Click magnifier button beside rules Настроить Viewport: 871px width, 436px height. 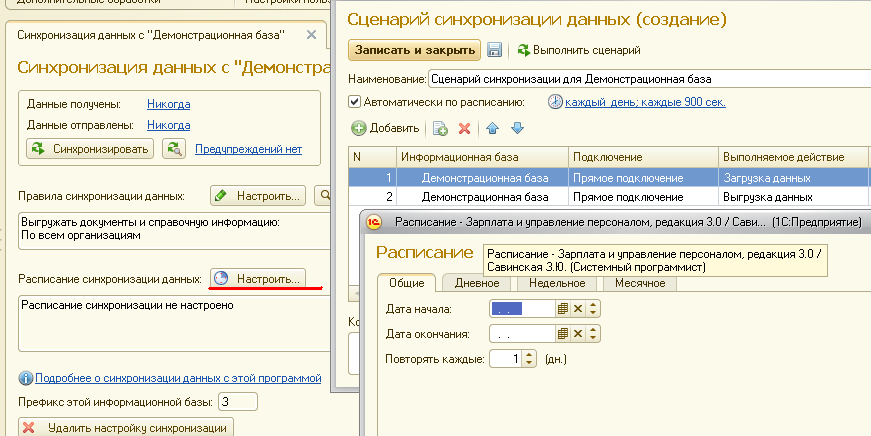[x=323, y=196]
